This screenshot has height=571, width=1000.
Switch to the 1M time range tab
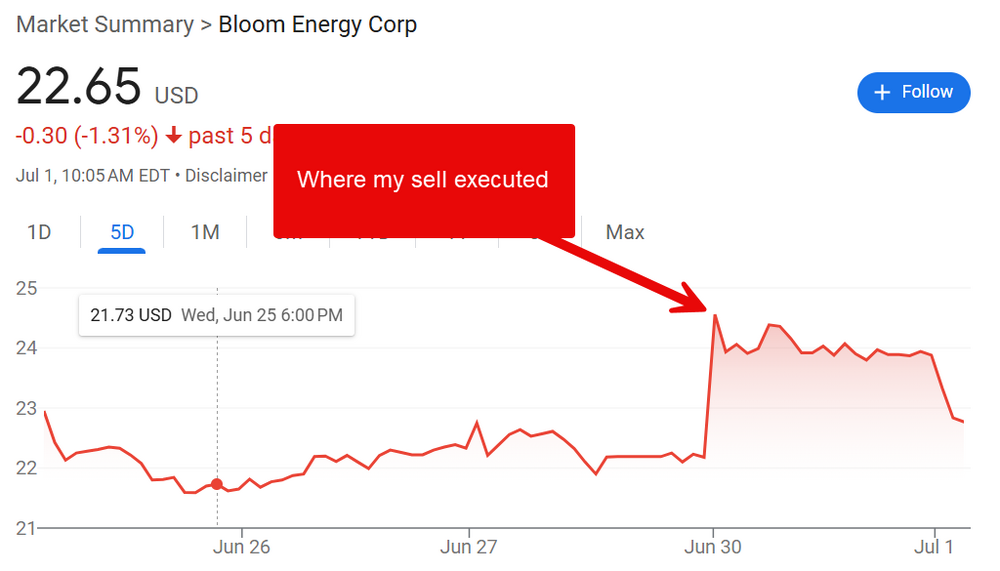(205, 233)
